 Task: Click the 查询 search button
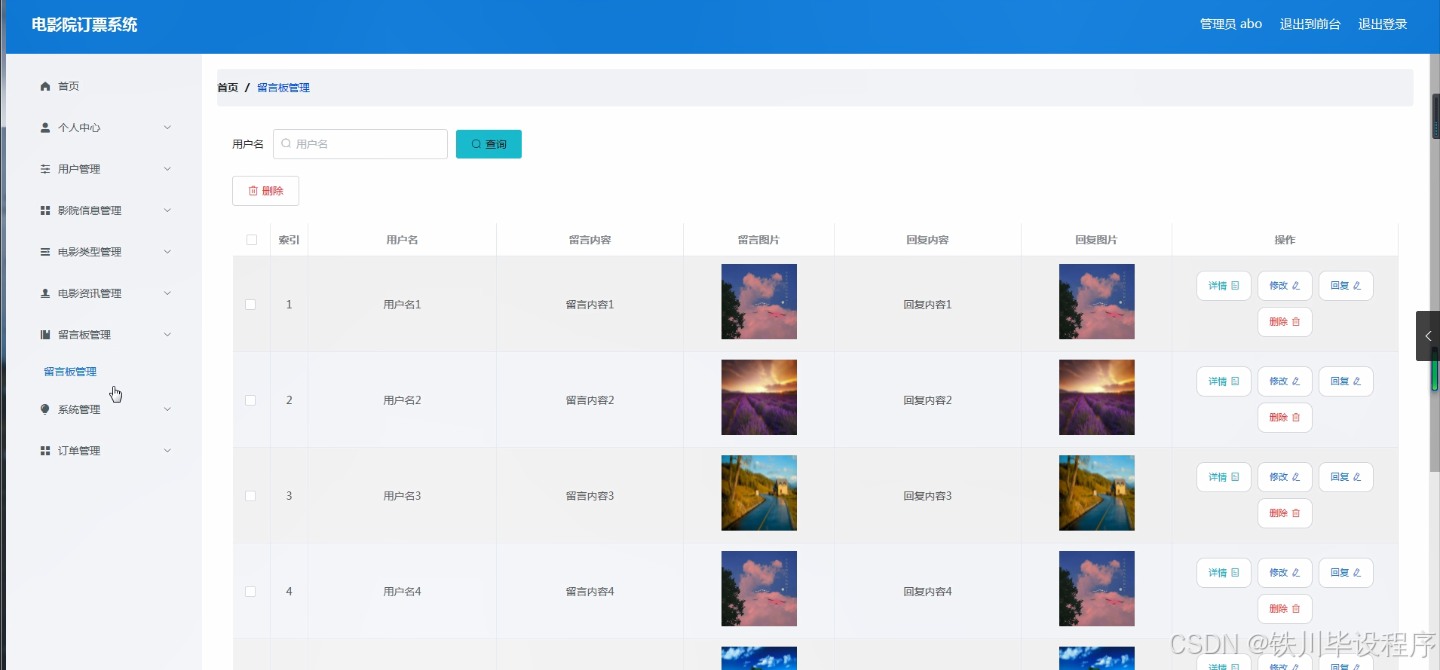coord(489,144)
